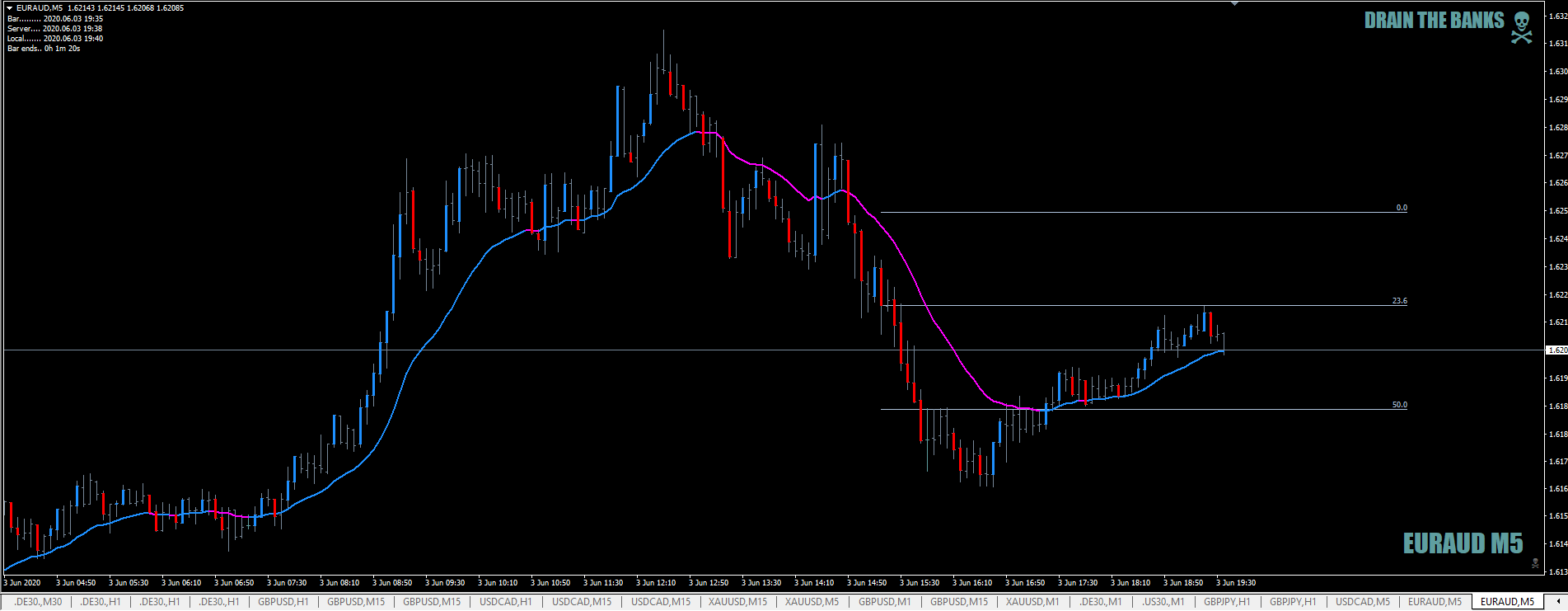Select the XAUUSD,M1 chart tab
The width and height of the screenshot is (1568, 611).
pyautogui.click(x=1032, y=602)
